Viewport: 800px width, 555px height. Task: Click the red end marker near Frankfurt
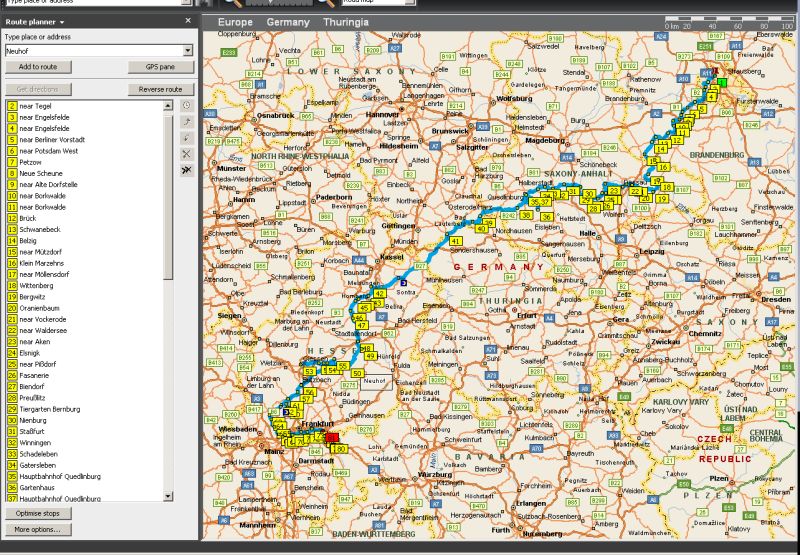tap(332, 437)
